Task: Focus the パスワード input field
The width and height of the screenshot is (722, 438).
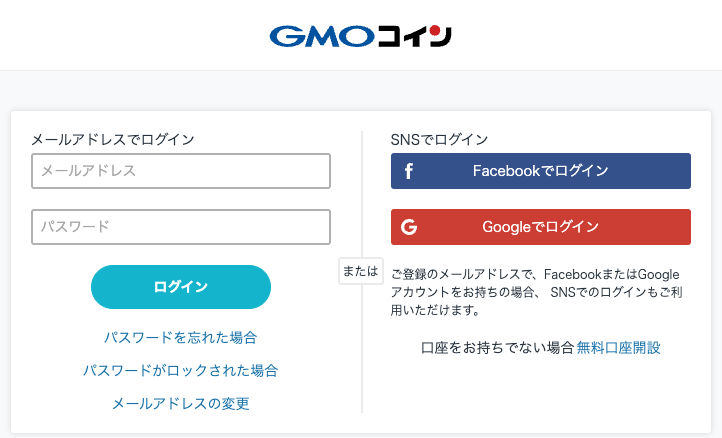Action: tap(181, 227)
